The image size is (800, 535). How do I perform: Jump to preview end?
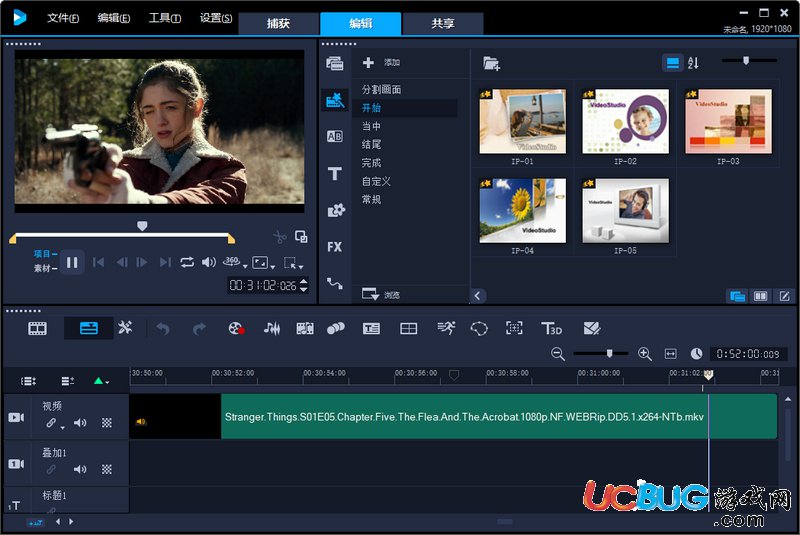click(x=165, y=262)
